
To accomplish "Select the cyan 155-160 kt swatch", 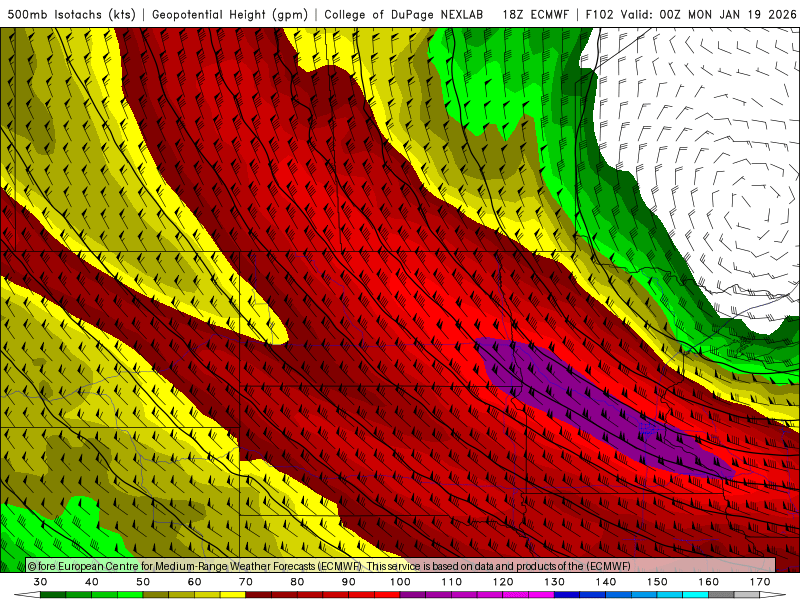I will (696, 595).
